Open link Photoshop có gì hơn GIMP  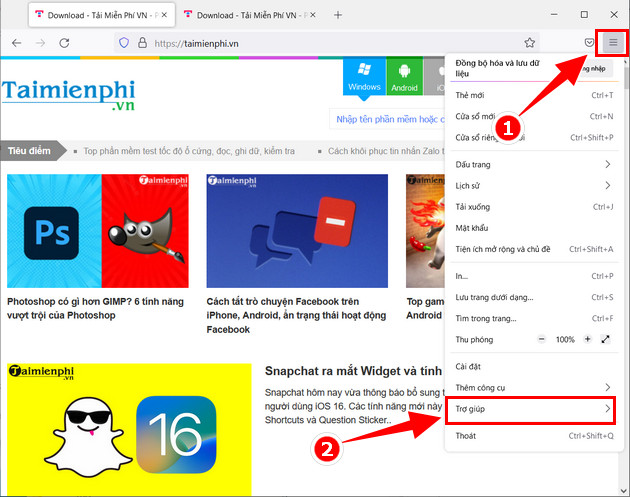coord(95,308)
